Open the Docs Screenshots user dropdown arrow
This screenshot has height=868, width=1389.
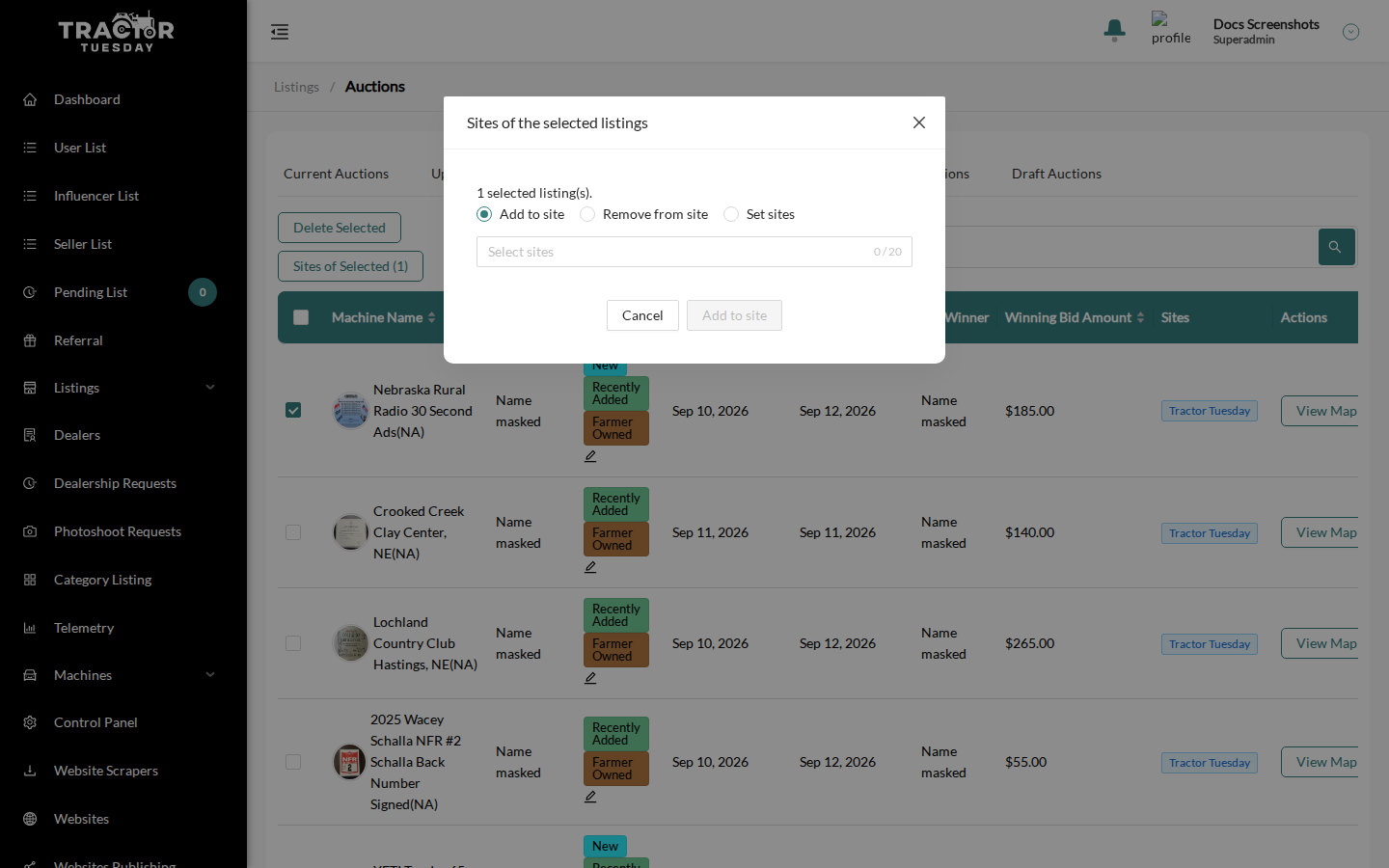pos(1351,32)
